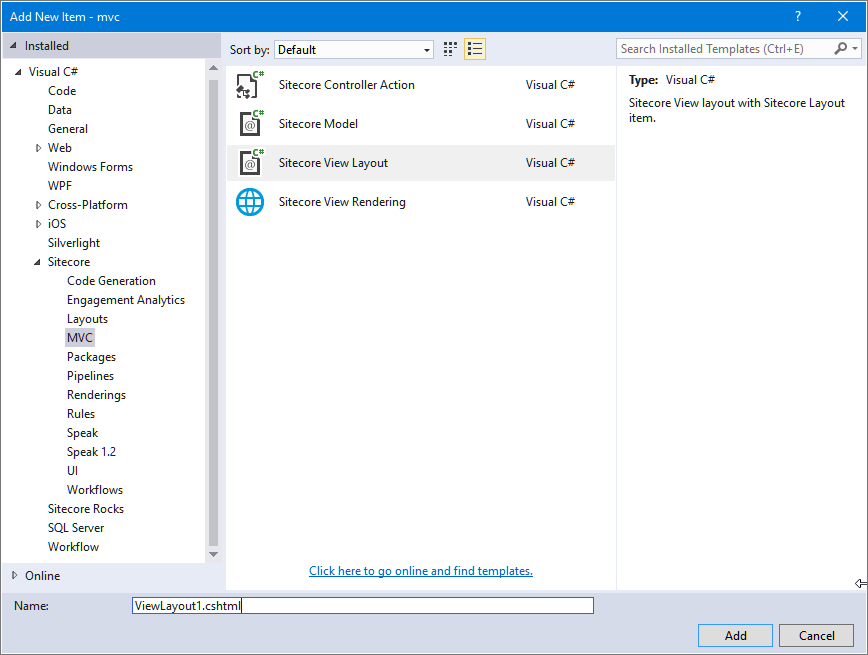Open the online templates link
868x655 pixels.
click(420, 570)
